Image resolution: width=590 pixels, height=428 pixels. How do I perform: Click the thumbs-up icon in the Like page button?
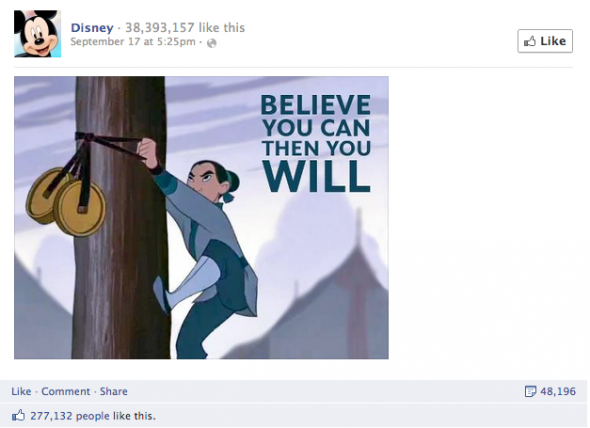point(530,41)
